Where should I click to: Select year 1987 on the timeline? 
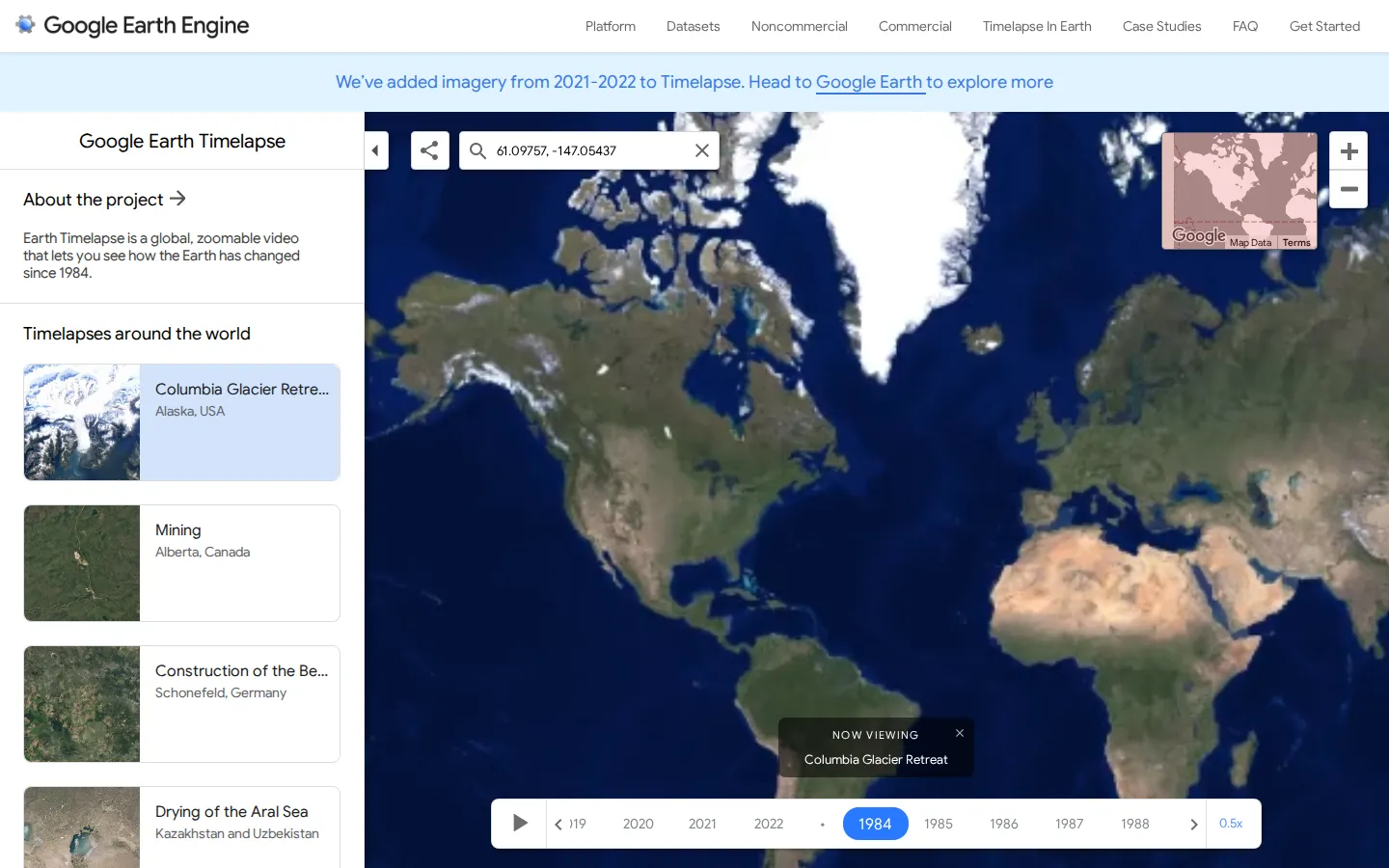(x=1069, y=824)
